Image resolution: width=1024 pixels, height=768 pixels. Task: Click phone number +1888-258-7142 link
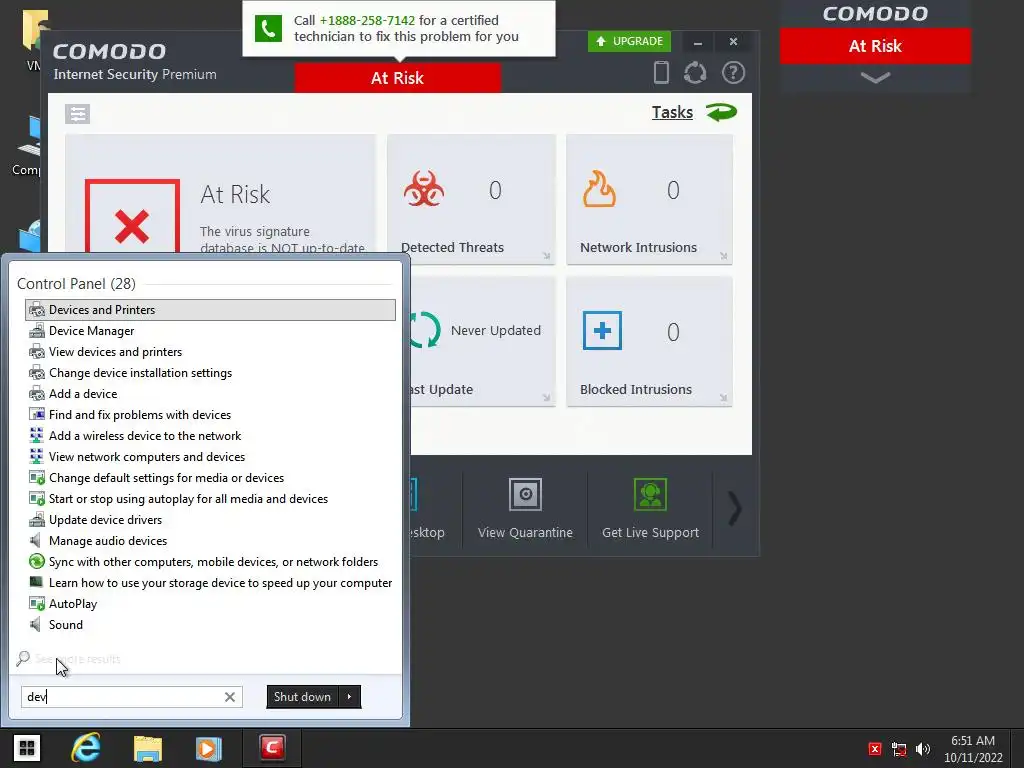pyautogui.click(x=367, y=20)
